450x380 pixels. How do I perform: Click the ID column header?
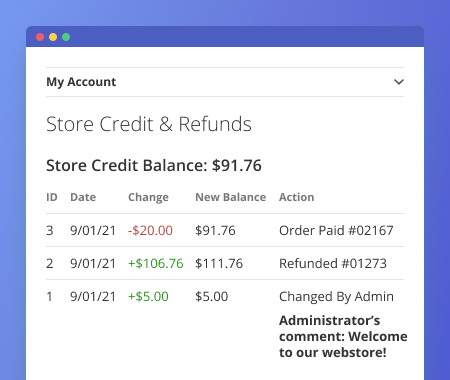tap(52, 197)
